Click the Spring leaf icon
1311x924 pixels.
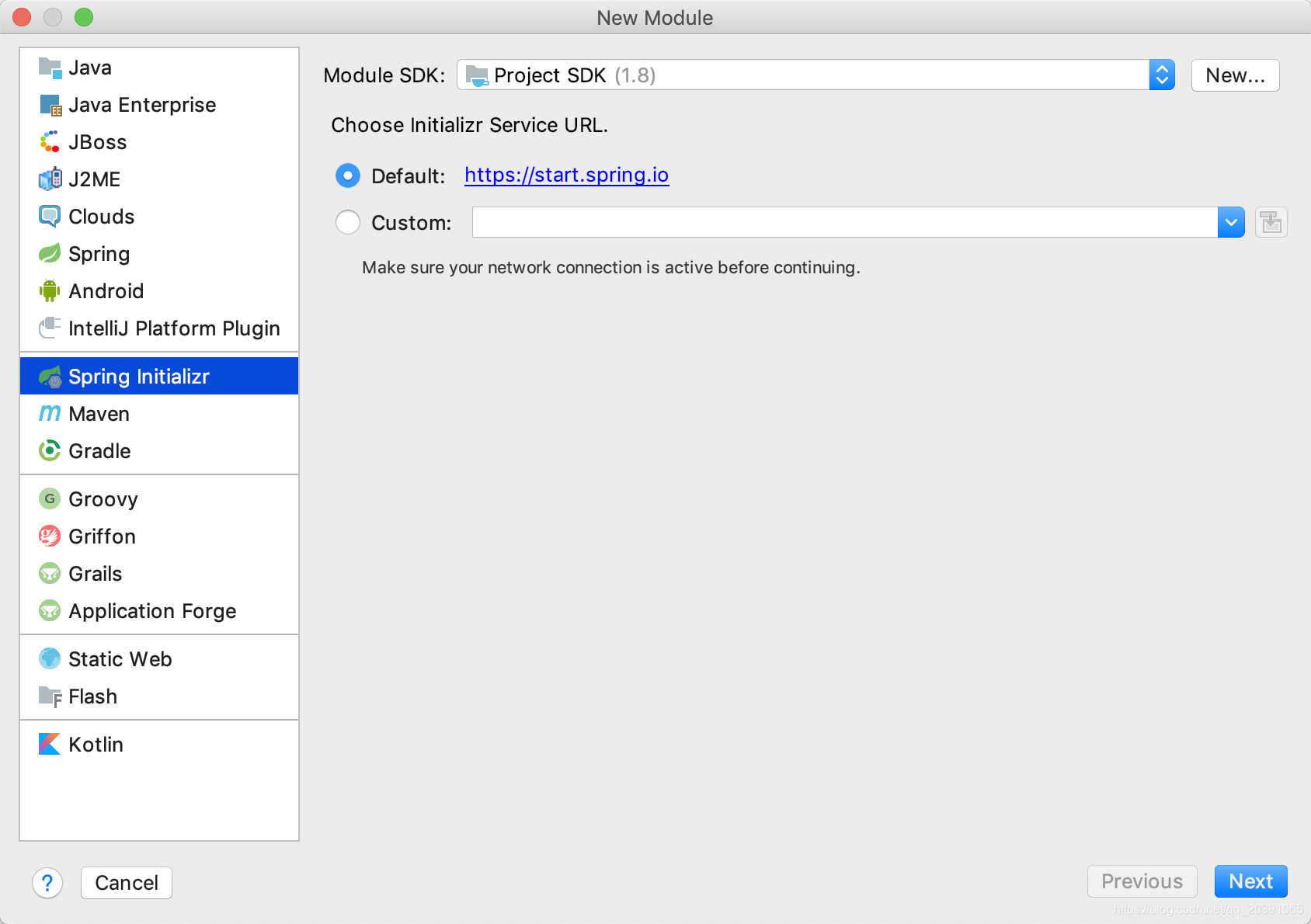[50, 254]
